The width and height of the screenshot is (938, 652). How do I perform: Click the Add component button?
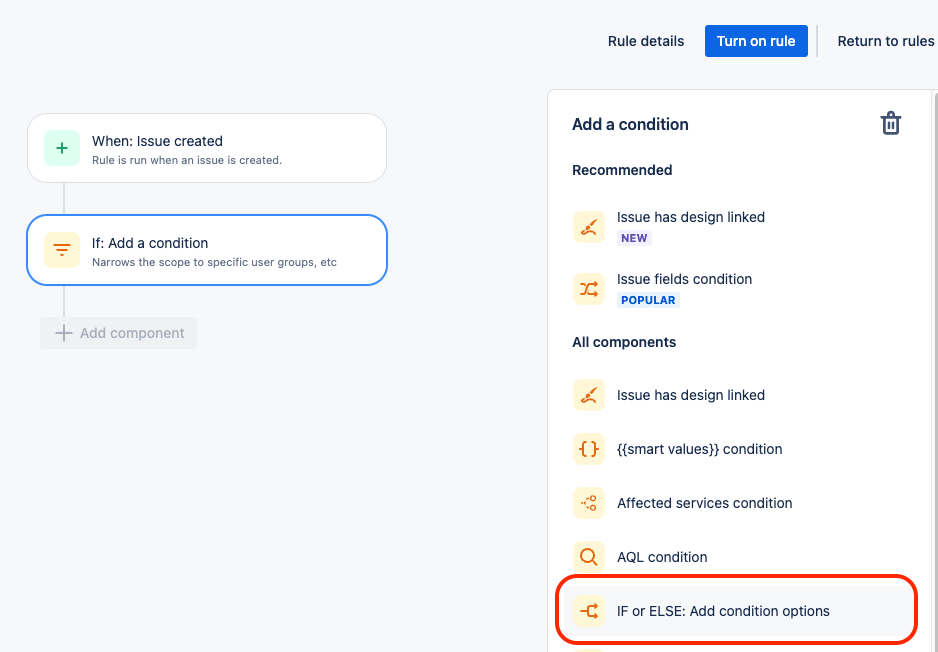[x=119, y=333]
